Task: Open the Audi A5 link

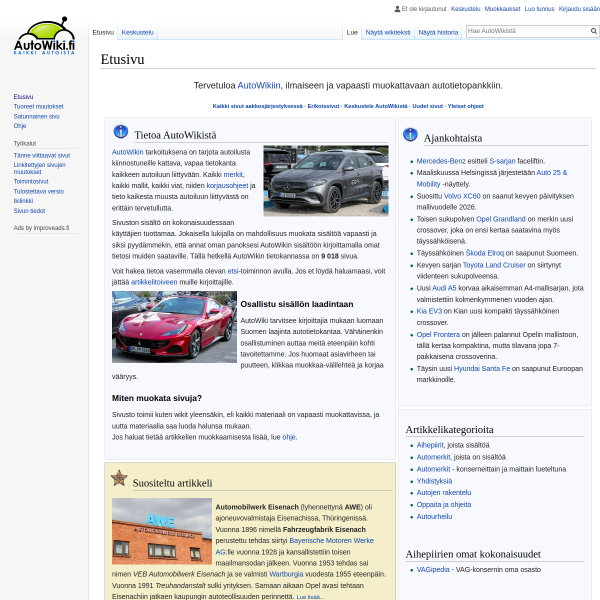Action: pos(444,288)
